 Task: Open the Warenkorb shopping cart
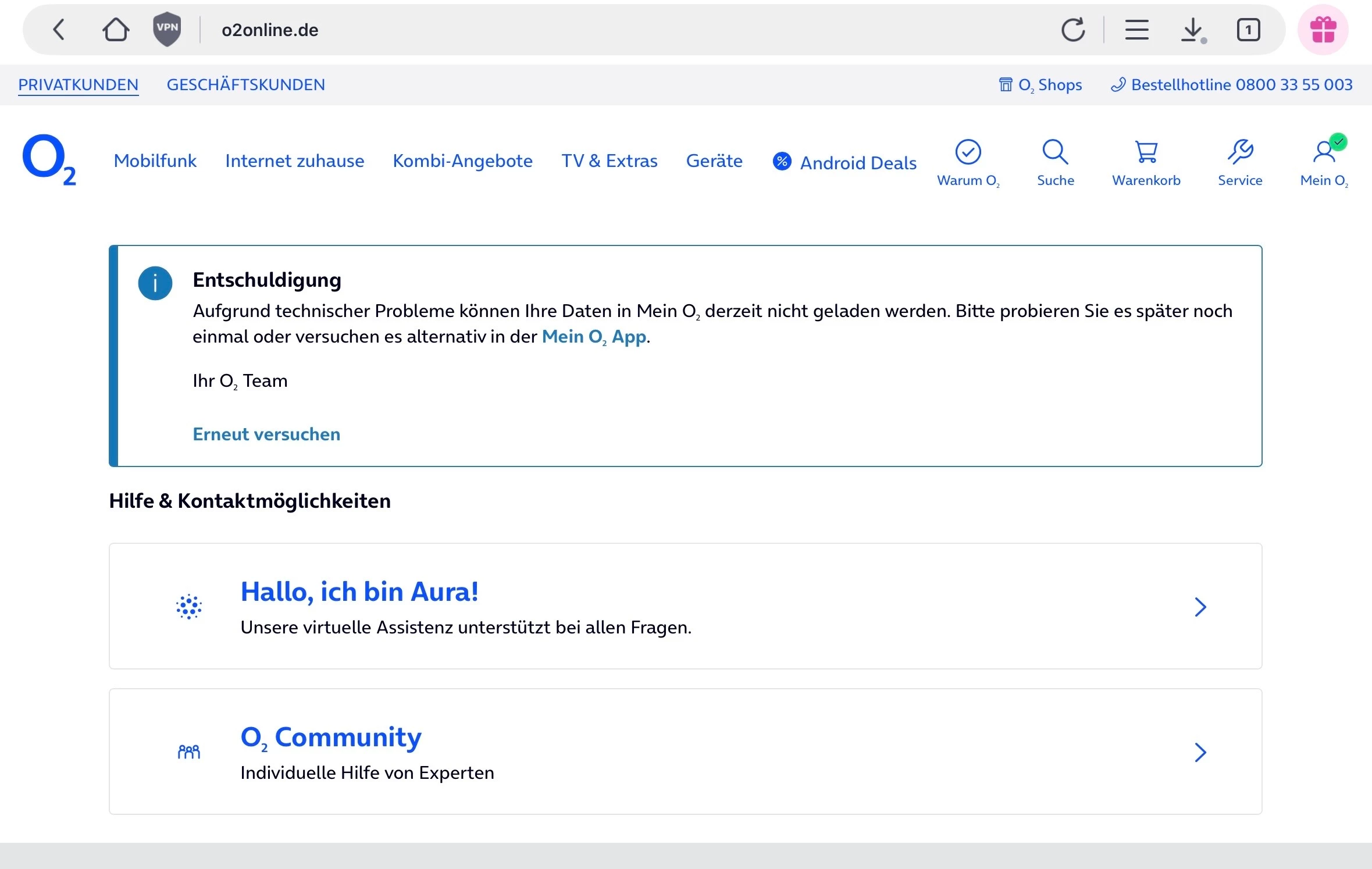click(1146, 152)
